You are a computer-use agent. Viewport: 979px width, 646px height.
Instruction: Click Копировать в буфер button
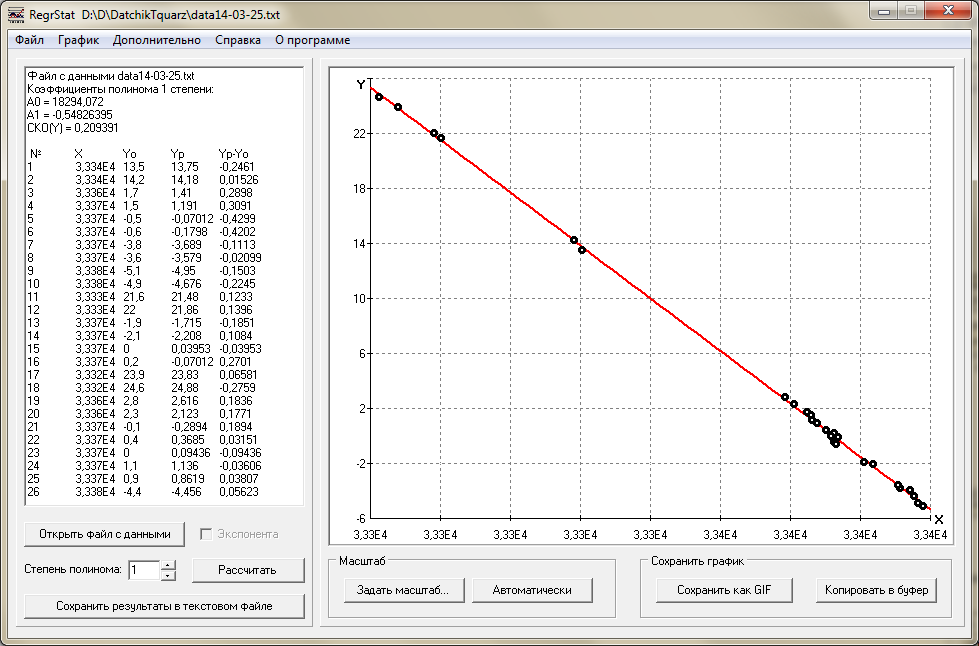click(x=877, y=590)
